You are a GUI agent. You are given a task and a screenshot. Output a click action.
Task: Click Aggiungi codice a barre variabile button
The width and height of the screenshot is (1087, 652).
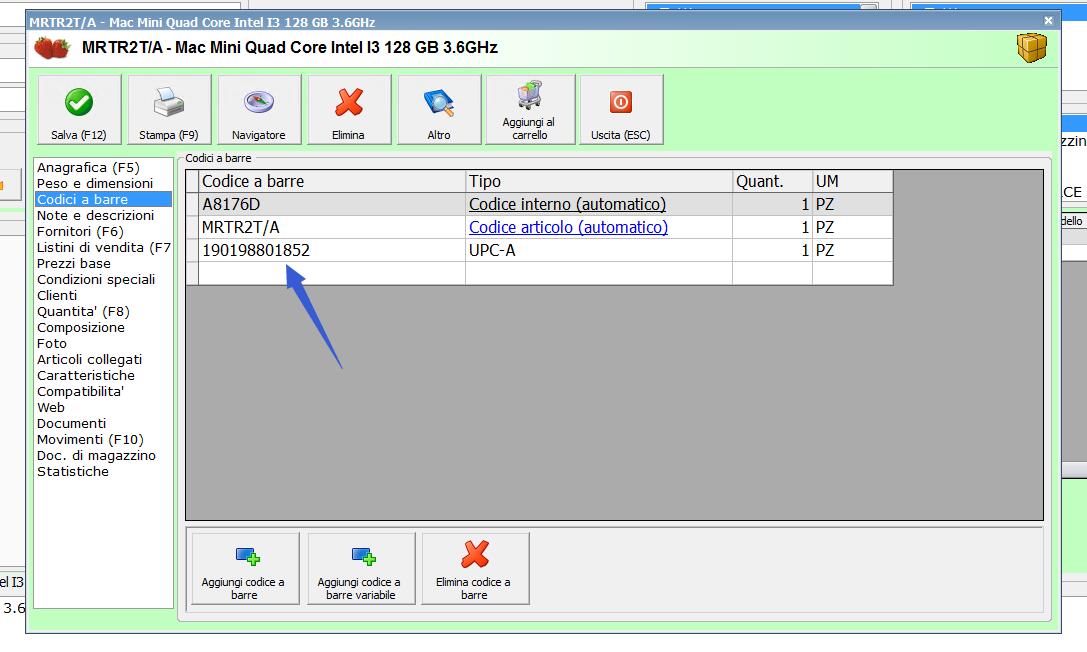(x=361, y=568)
